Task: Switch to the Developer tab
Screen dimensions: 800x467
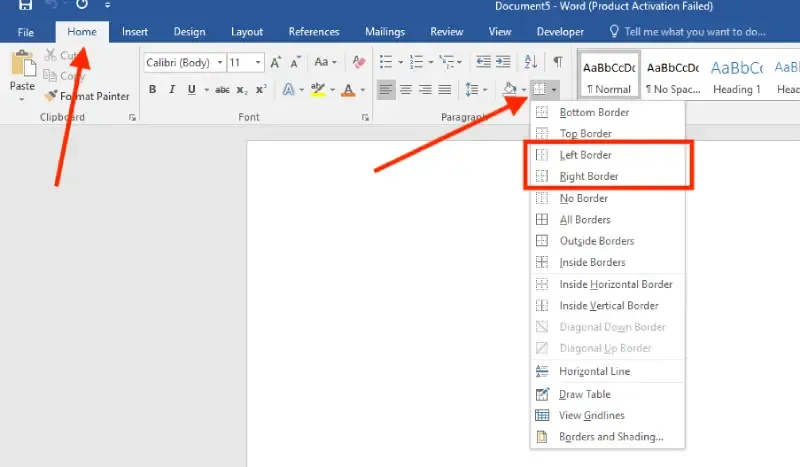Action: coord(560,32)
